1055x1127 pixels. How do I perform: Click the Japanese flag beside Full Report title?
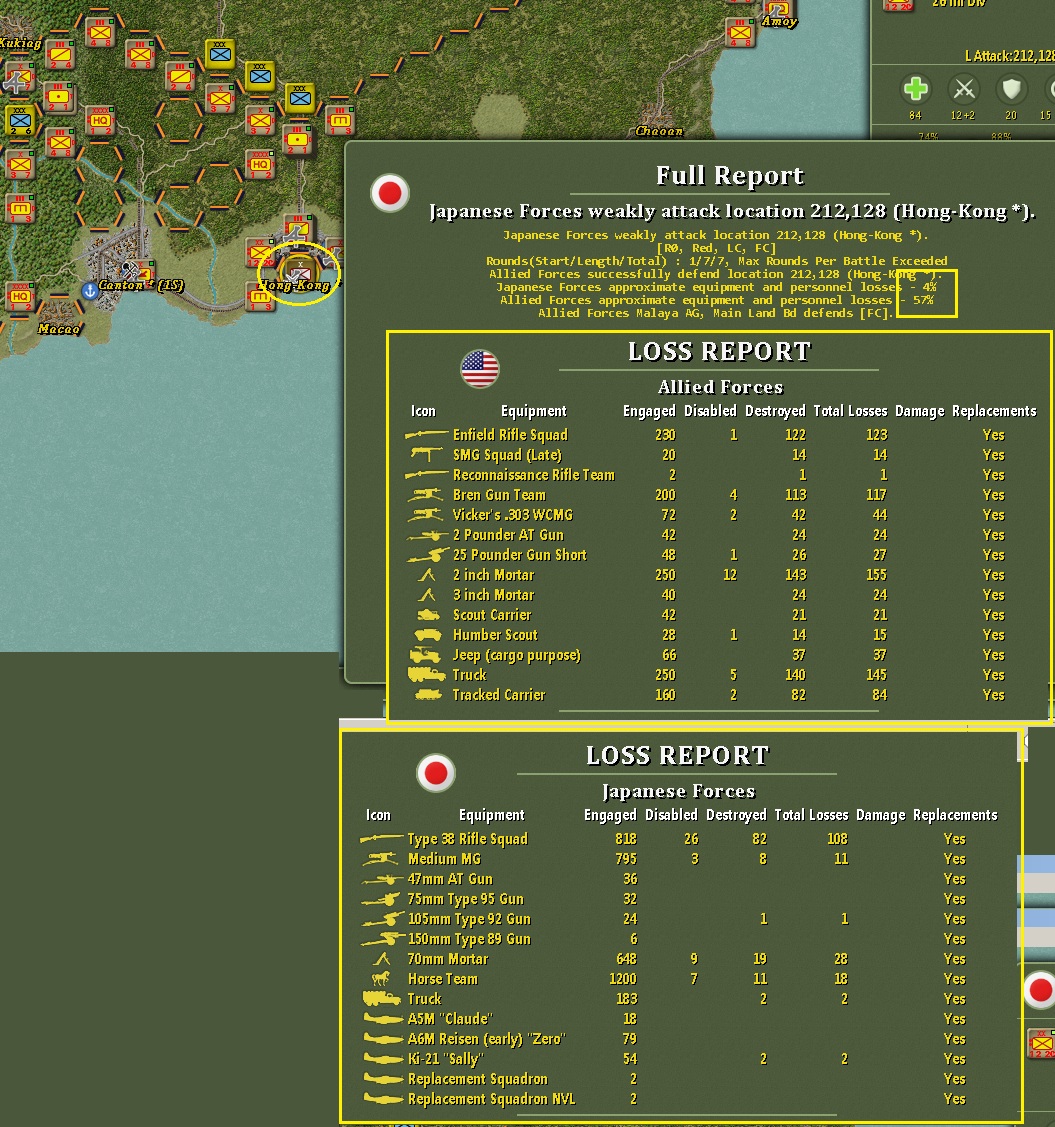point(390,193)
